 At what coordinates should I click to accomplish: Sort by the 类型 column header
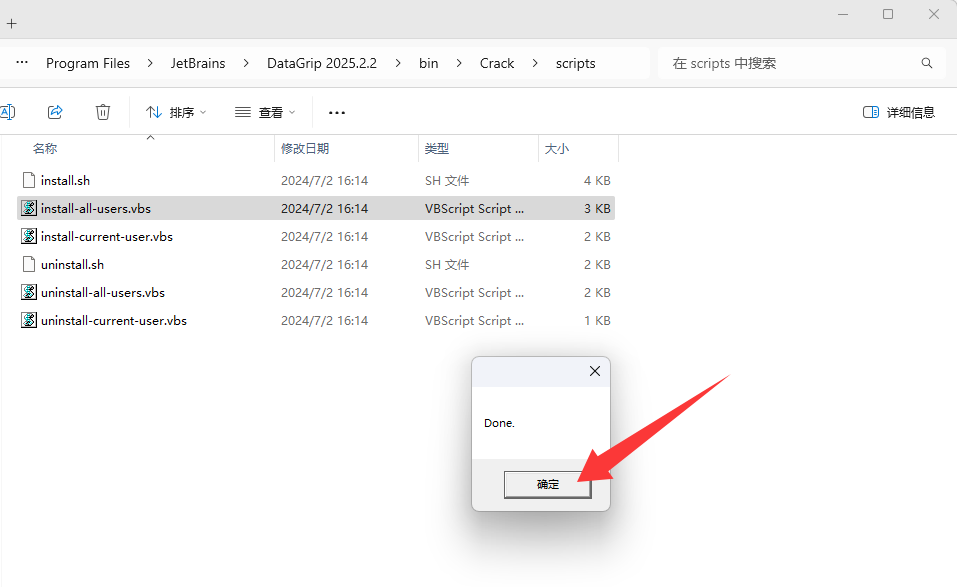pyautogui.click(x=436, y=148)
